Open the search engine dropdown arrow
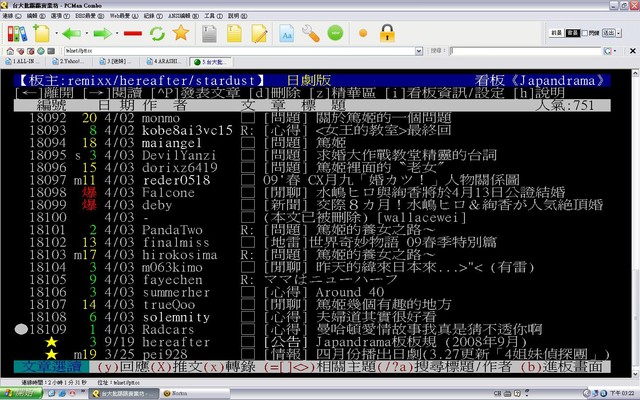This screenshot has width=640, height=400. pyautogui.click(x=615, y=51)
